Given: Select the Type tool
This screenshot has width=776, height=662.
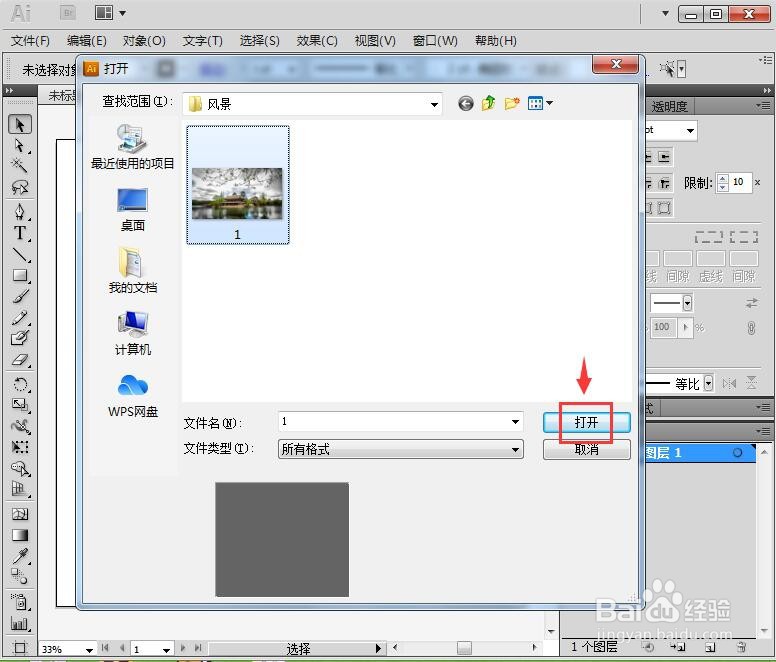Looking at the screenshot, I should click(x=20, y=233).
